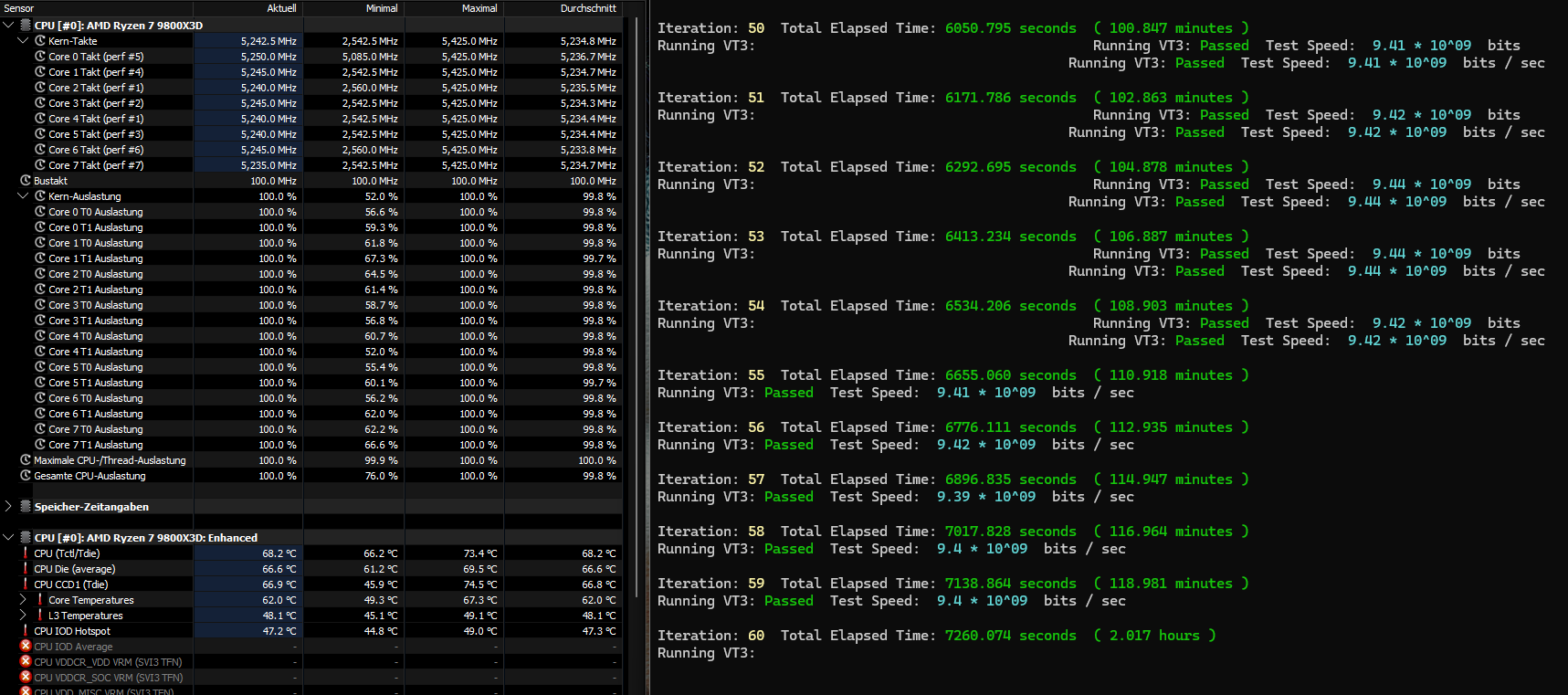The image size is (1568, 695).
Task: Select the Core 4 T1 Auslastung row
Action: pos(311,352)
